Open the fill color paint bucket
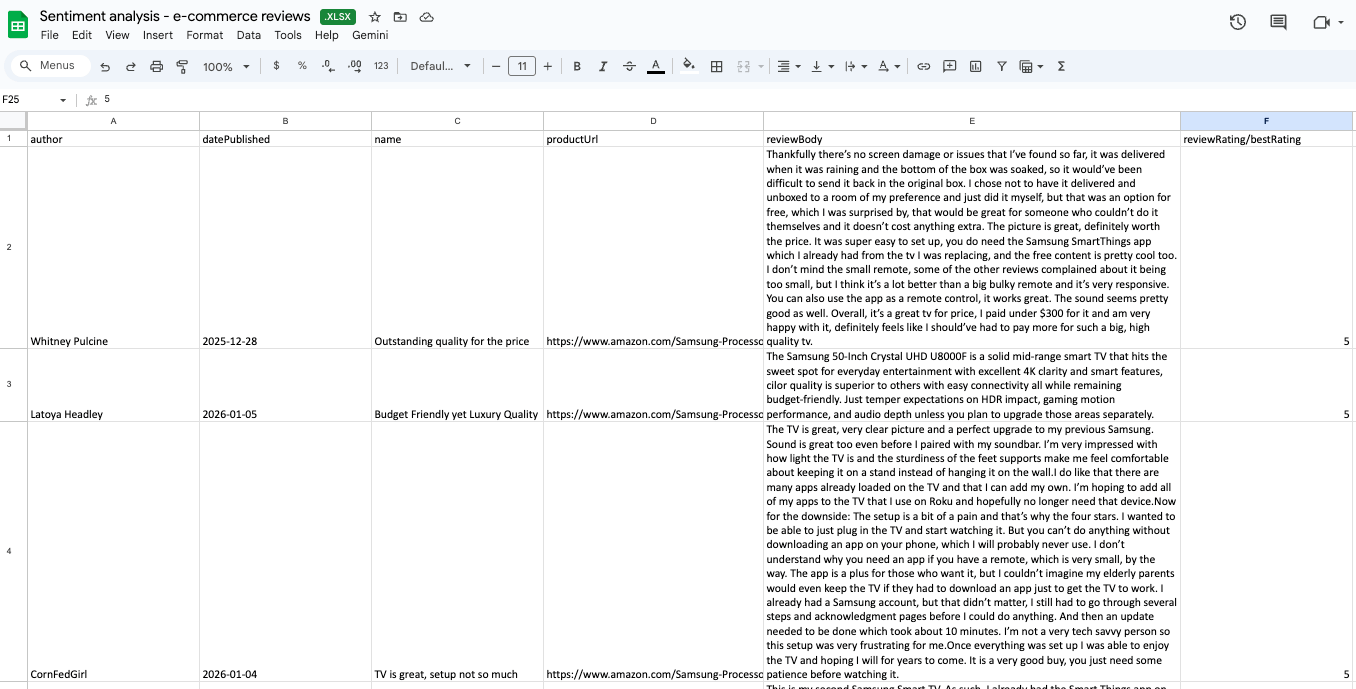The height and width of the screenshot is (689, 1356). coord(688,66)
